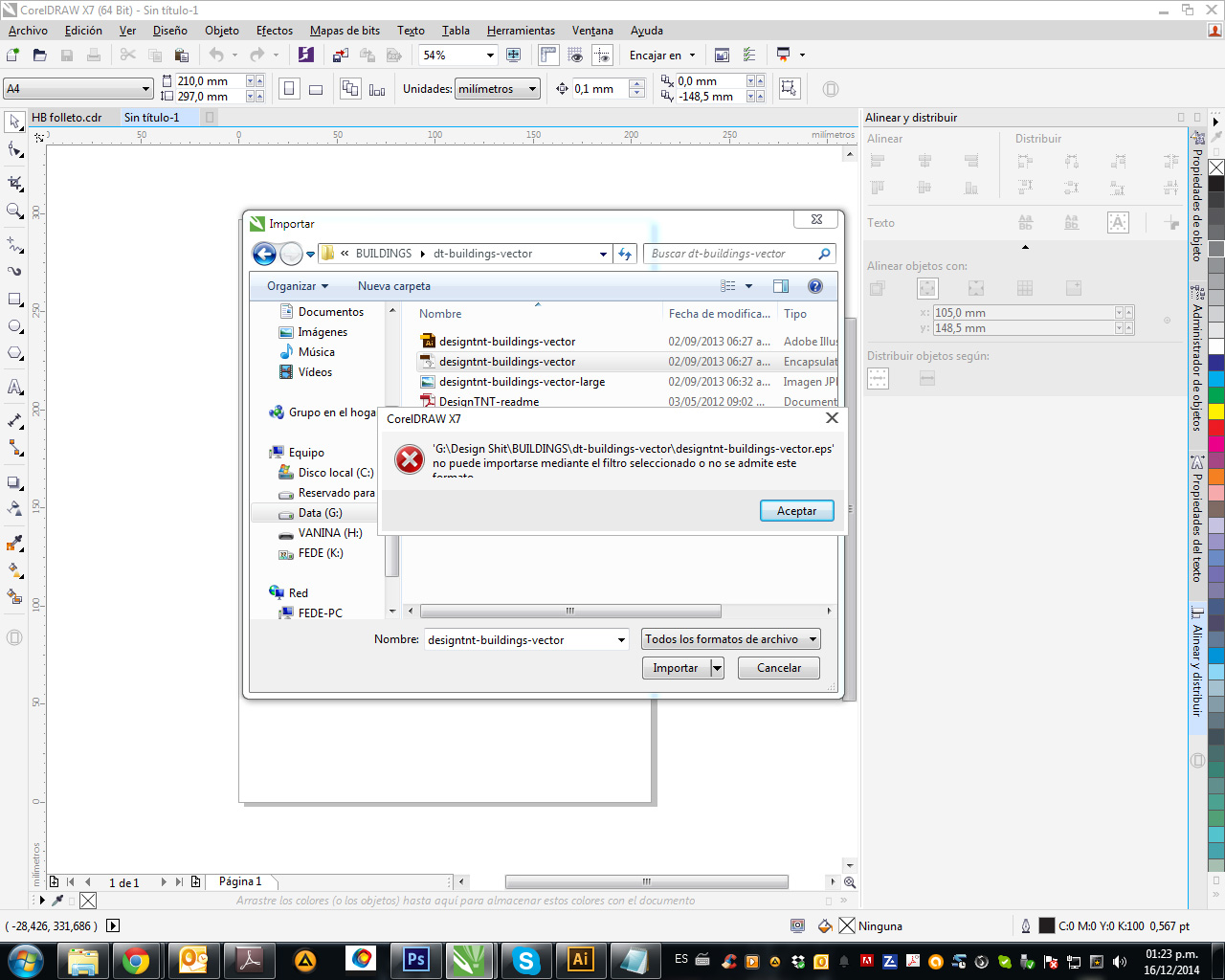Open the Importar button dropdown arrow

(x=717, y=668)
